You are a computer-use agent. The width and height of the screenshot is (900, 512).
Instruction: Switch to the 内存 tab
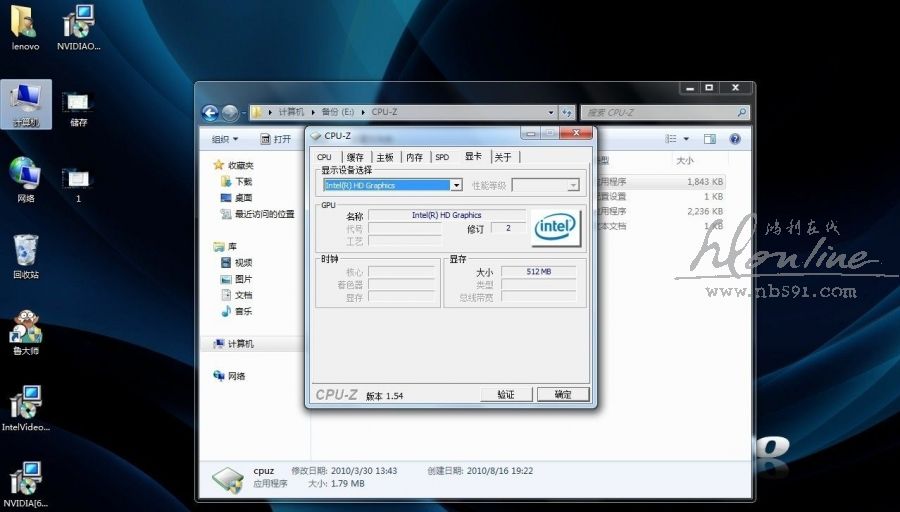[x=414, y=157]
